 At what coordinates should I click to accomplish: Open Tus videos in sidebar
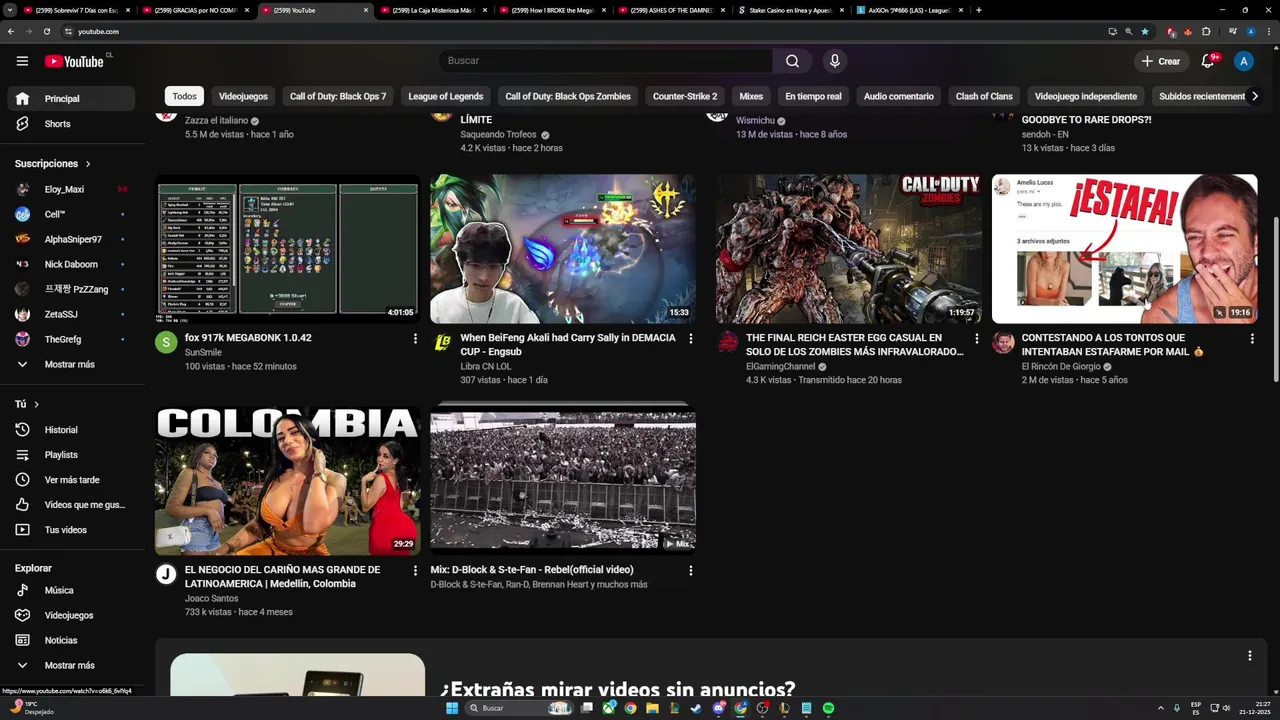click(71, 530)
